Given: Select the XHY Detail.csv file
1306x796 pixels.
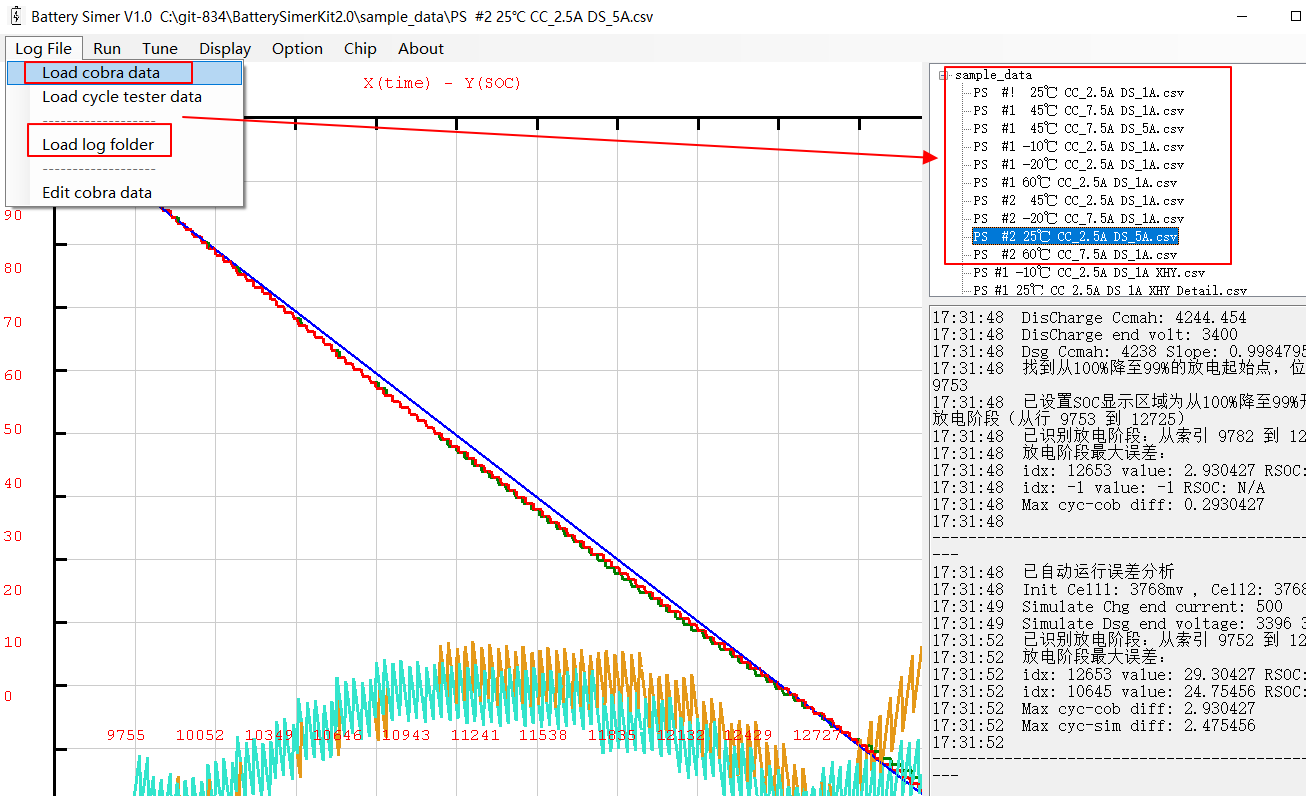Looking at the screenshot, I should pos(1110,291).
